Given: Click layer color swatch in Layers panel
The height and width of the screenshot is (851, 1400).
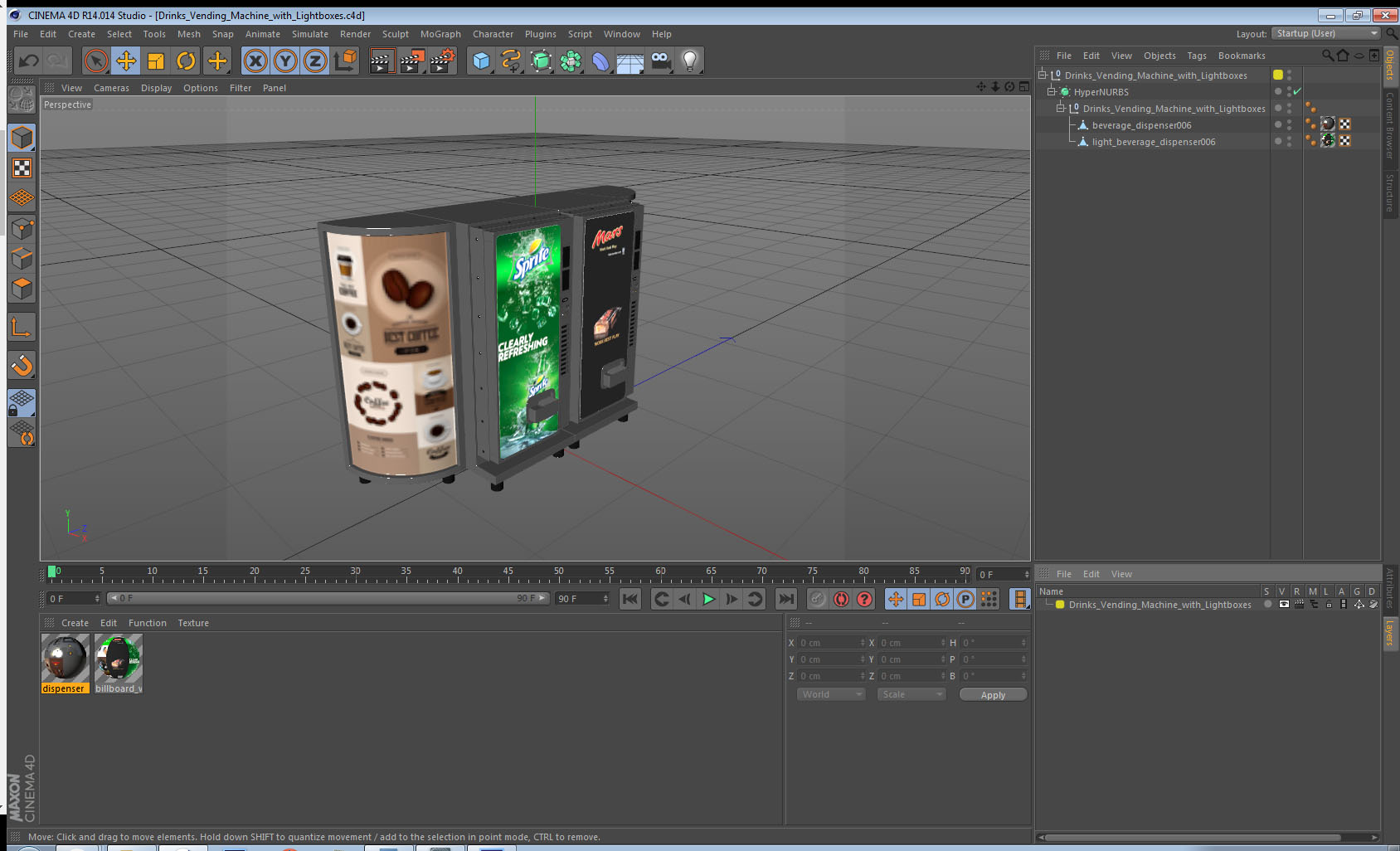Looking at the screenshot, I should [1059, 605].
